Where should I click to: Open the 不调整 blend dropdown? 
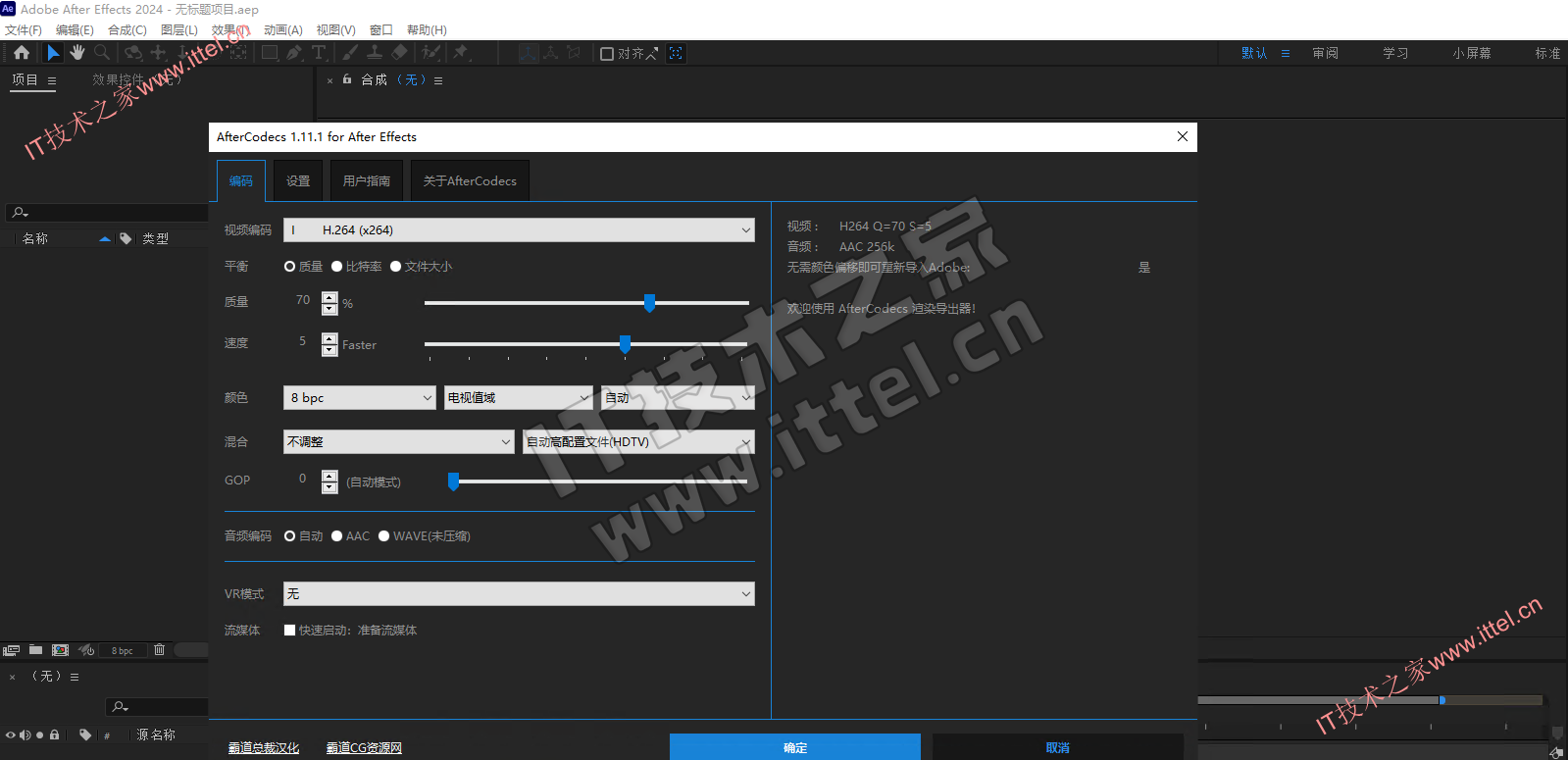coord(398,442)
